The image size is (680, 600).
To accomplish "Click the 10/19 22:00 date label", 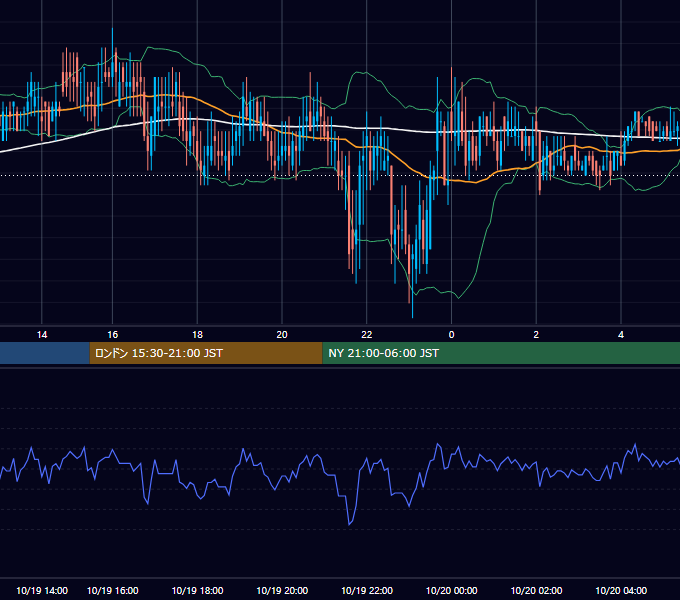I will tap(367, 590).
